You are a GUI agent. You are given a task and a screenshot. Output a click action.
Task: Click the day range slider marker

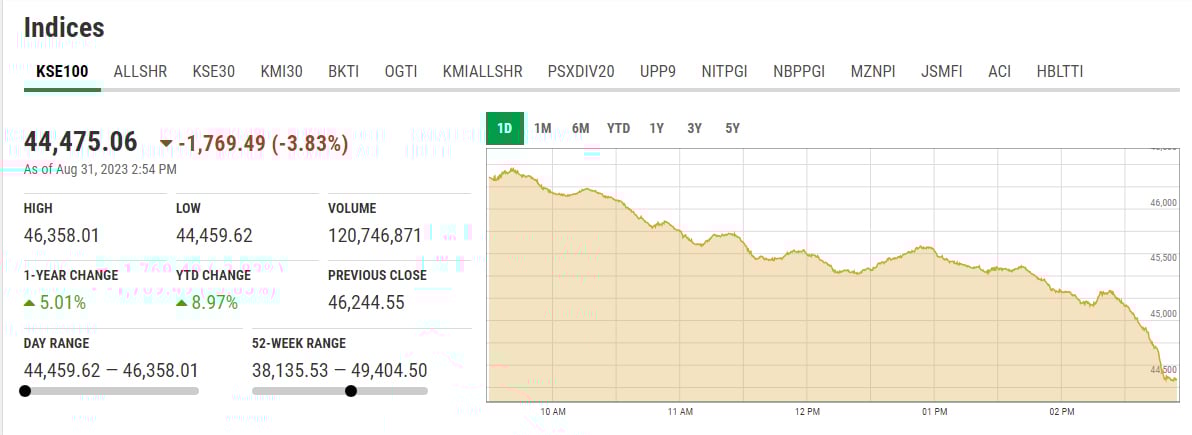[25, 391]
